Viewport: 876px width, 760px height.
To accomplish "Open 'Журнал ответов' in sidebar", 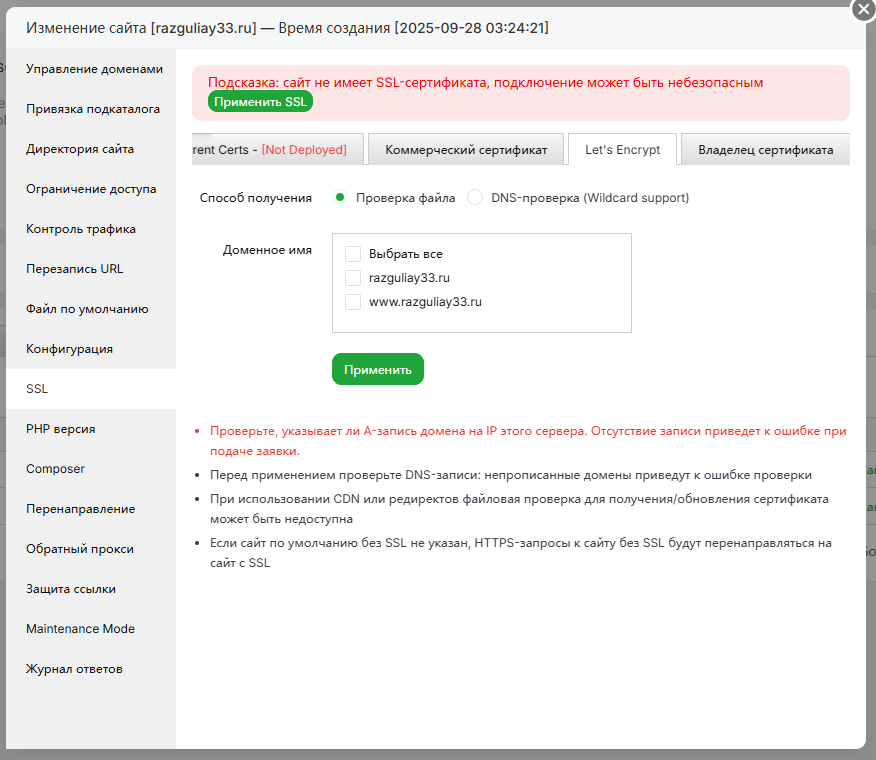I will (x=74, y=669).
